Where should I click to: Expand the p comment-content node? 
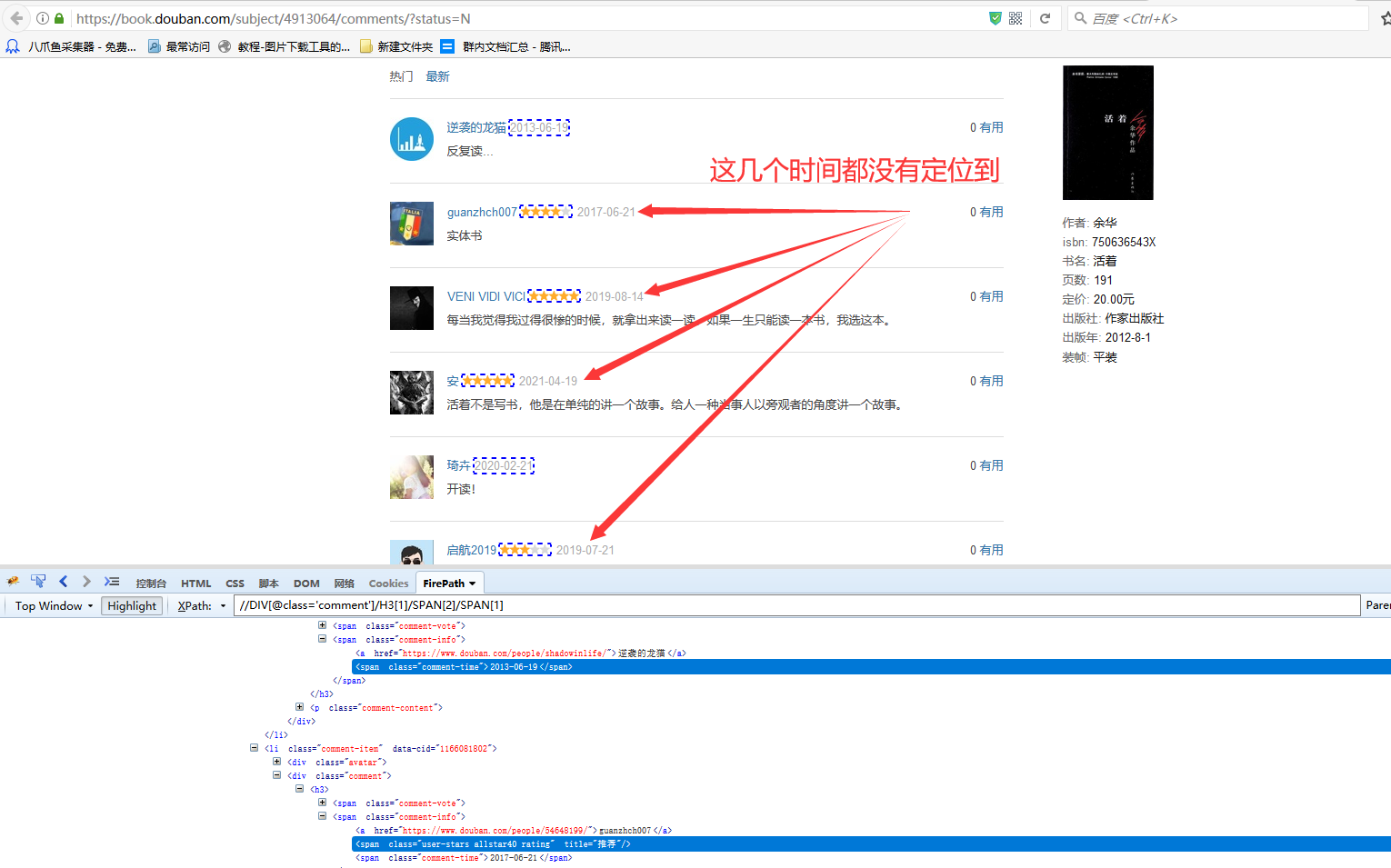coord(299,707)
